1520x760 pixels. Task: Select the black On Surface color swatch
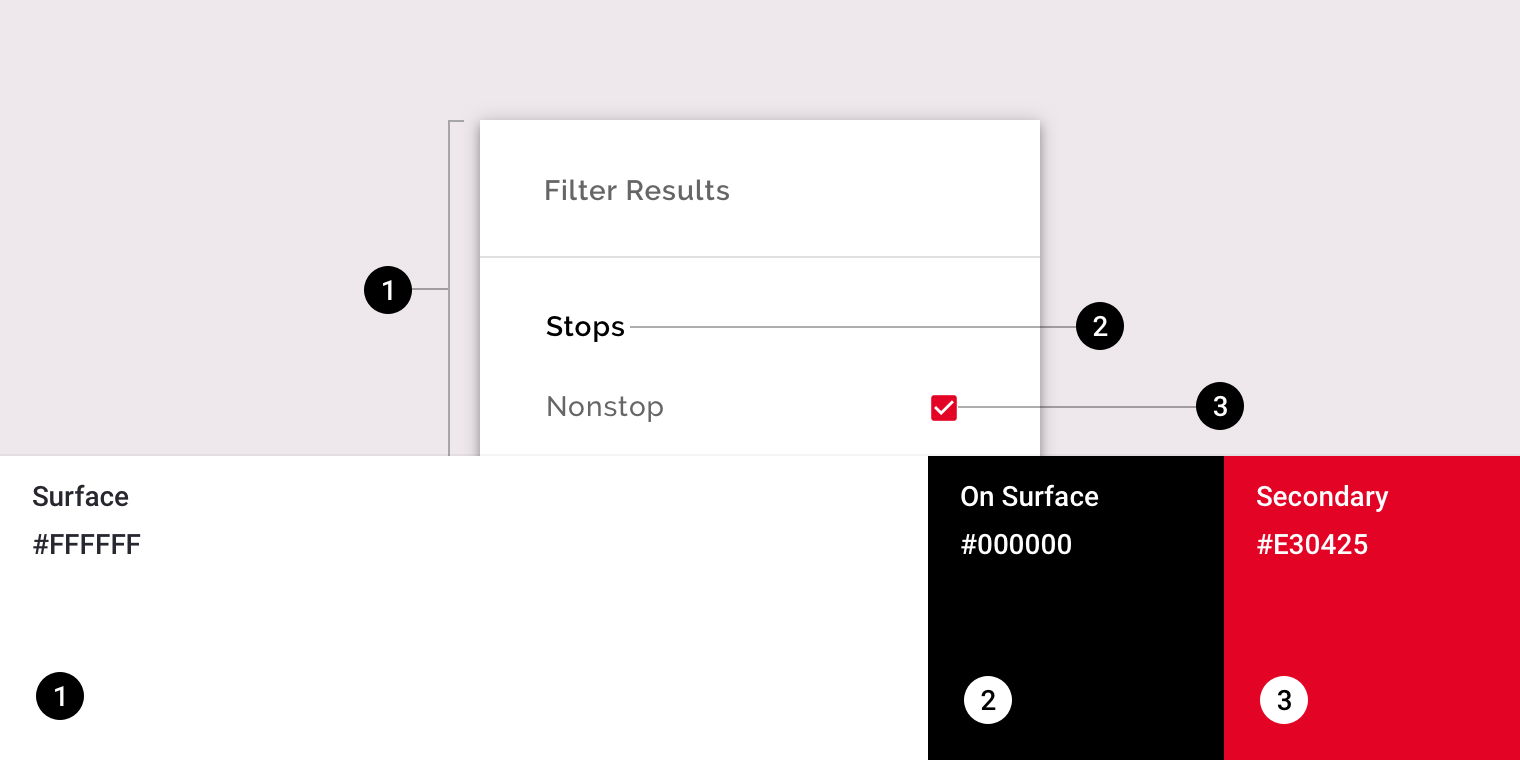point(1076,608)
